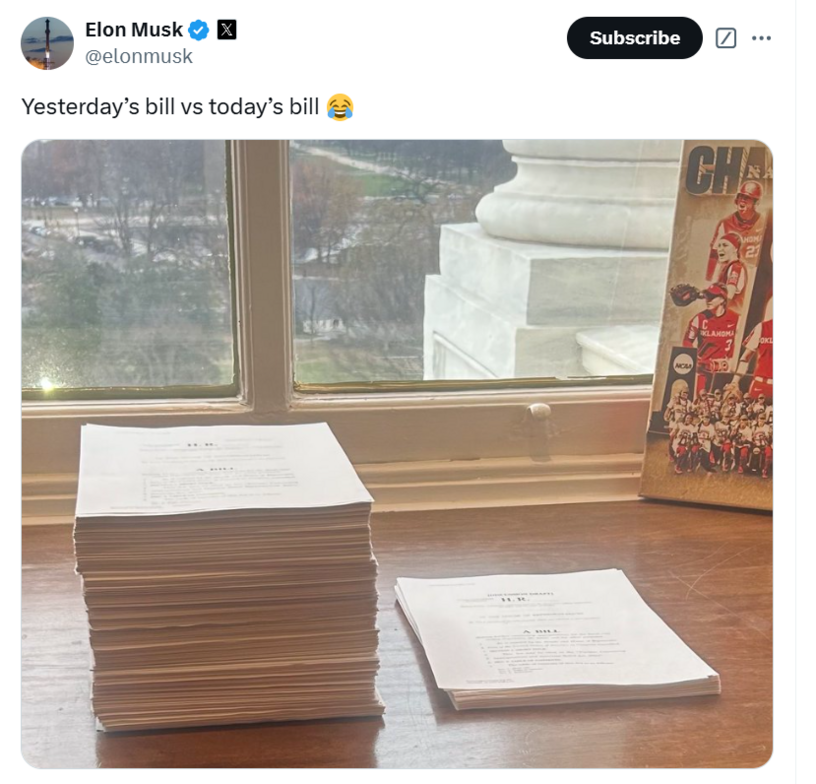Click the word "Yesterday's" in the post
The image size is (816, 784).
[x=80, y=107]
